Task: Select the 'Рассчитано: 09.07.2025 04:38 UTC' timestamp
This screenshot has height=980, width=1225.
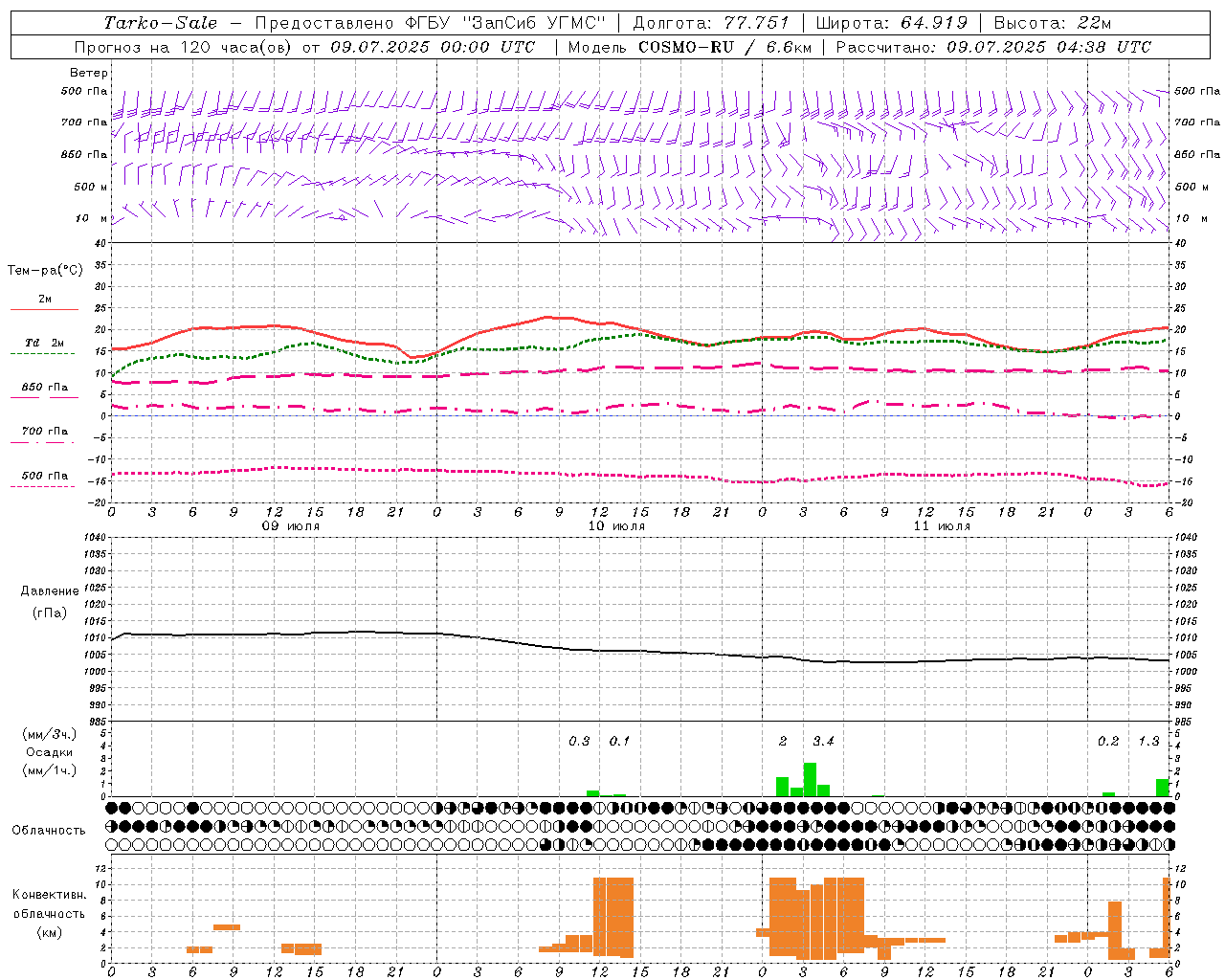Action: pos(993,47)
